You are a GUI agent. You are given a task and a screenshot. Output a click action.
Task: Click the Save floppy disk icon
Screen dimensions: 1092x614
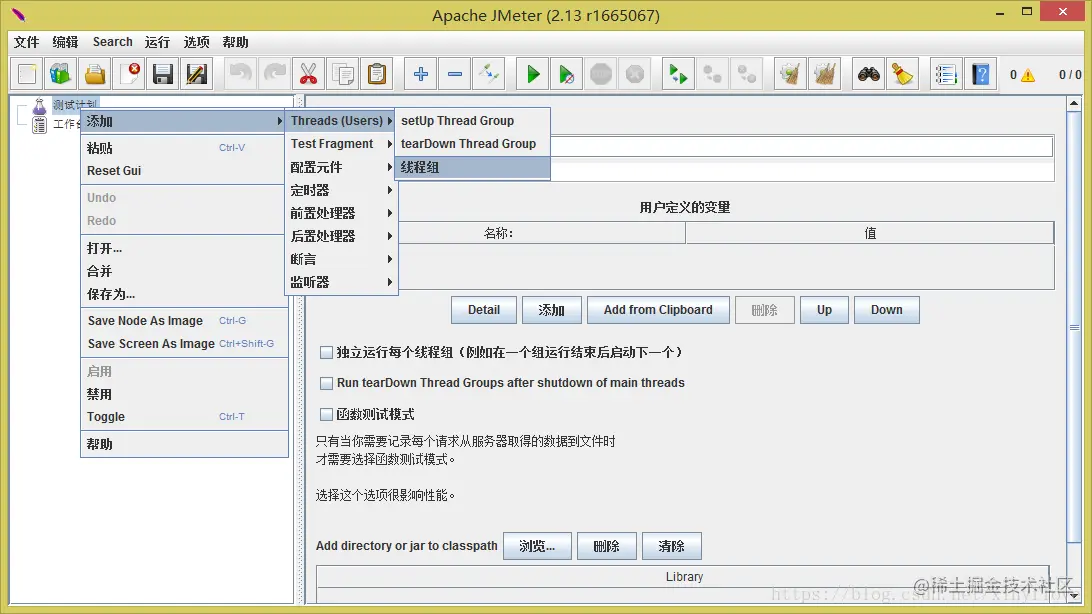tap(163, 74)
